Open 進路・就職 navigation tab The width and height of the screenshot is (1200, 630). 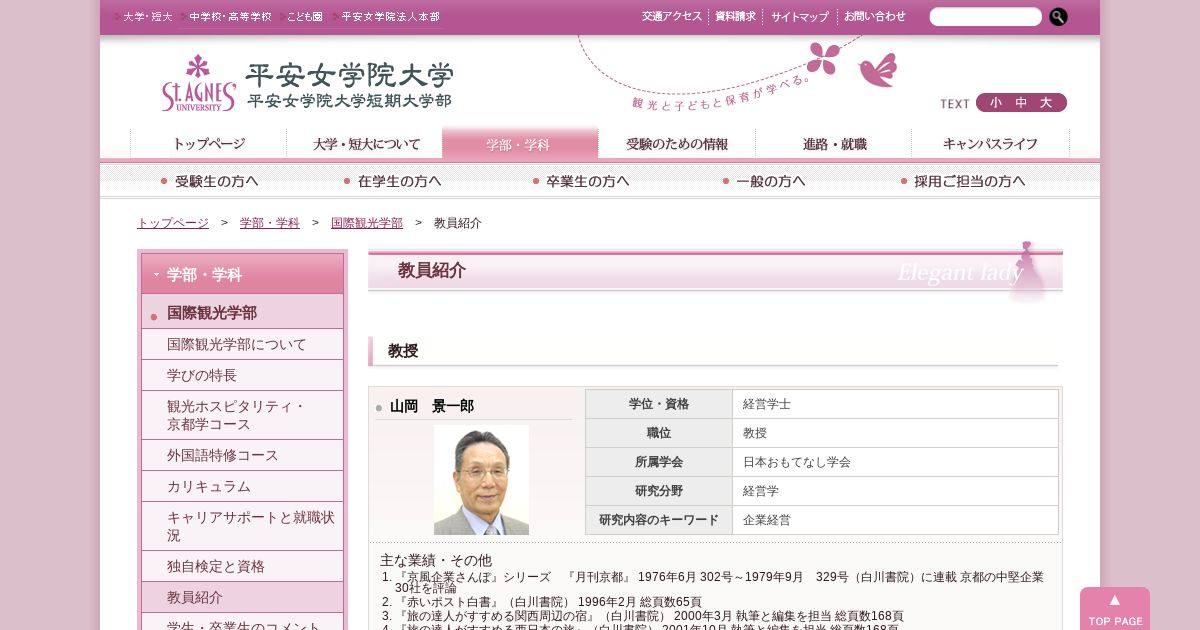point(834,143)
